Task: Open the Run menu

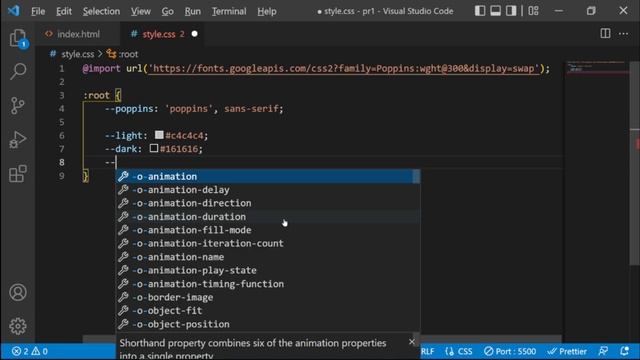Action: point(192,11)
